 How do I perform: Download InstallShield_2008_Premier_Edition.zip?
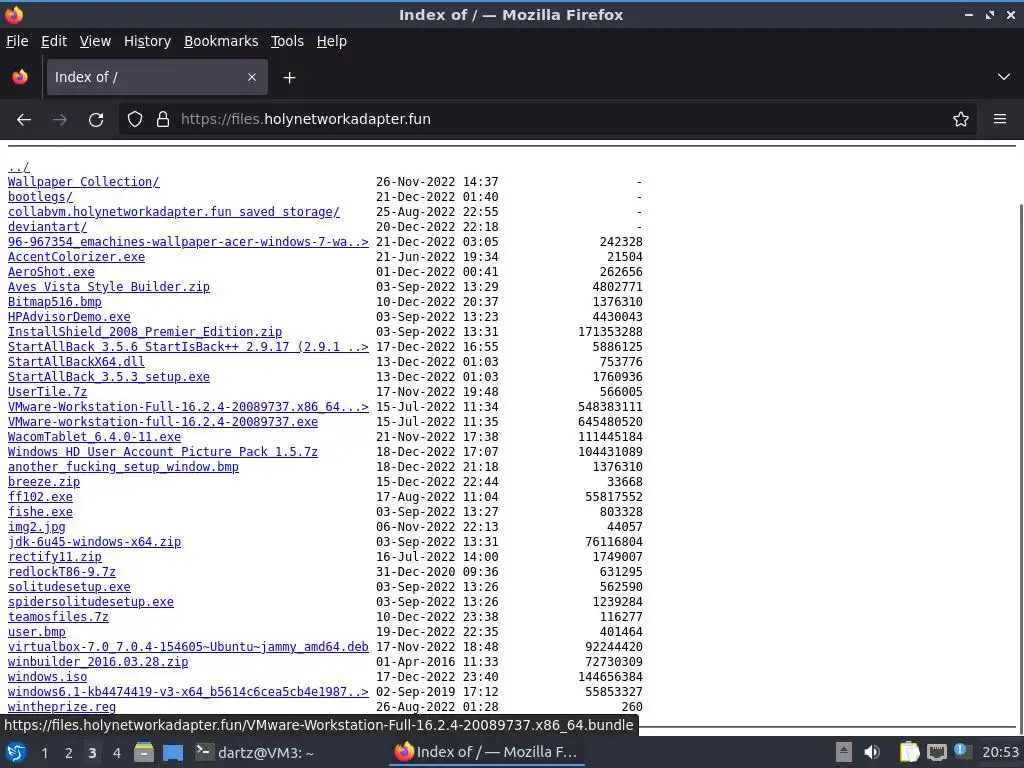[145, 332]
